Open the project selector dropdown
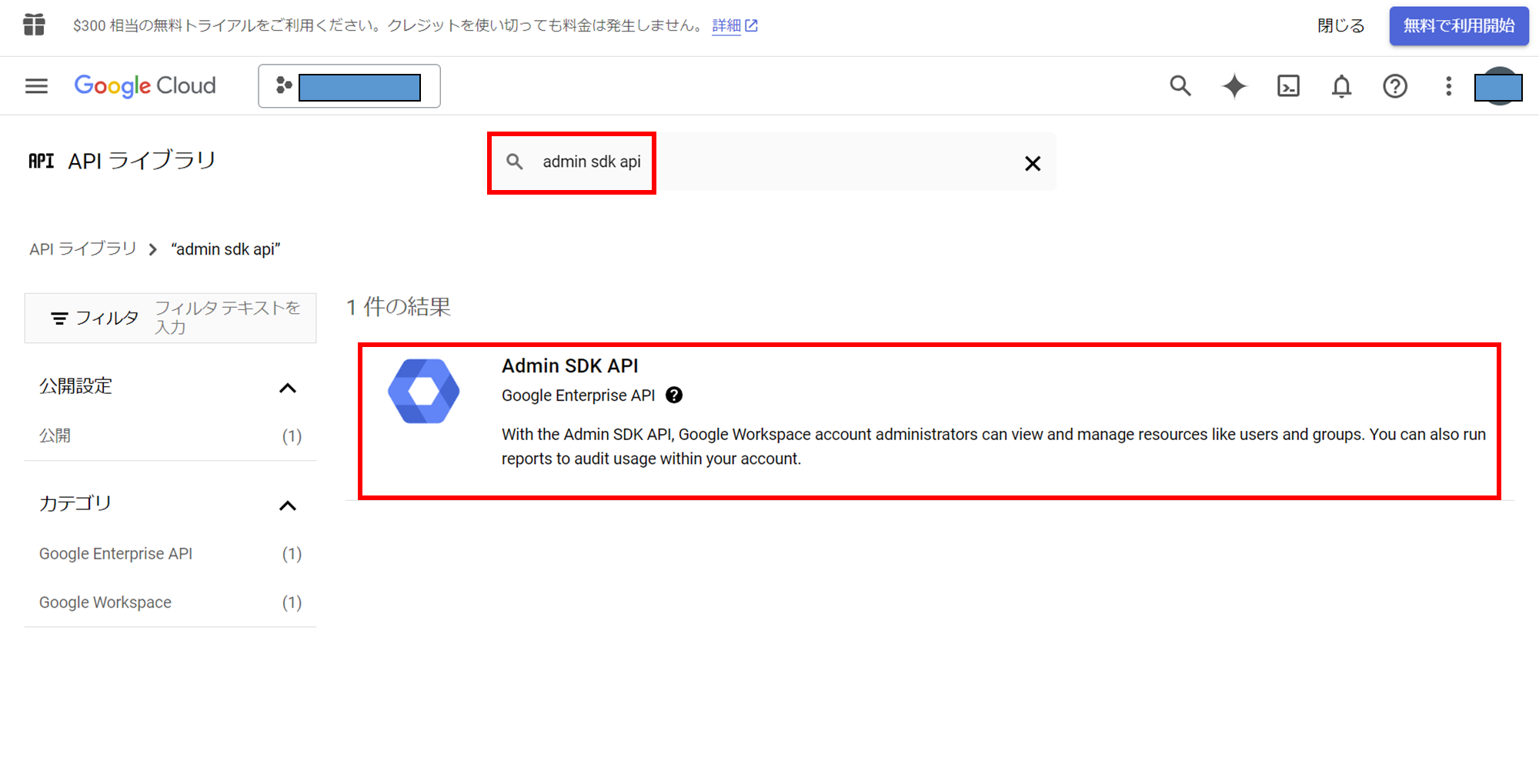 point(349,86)
